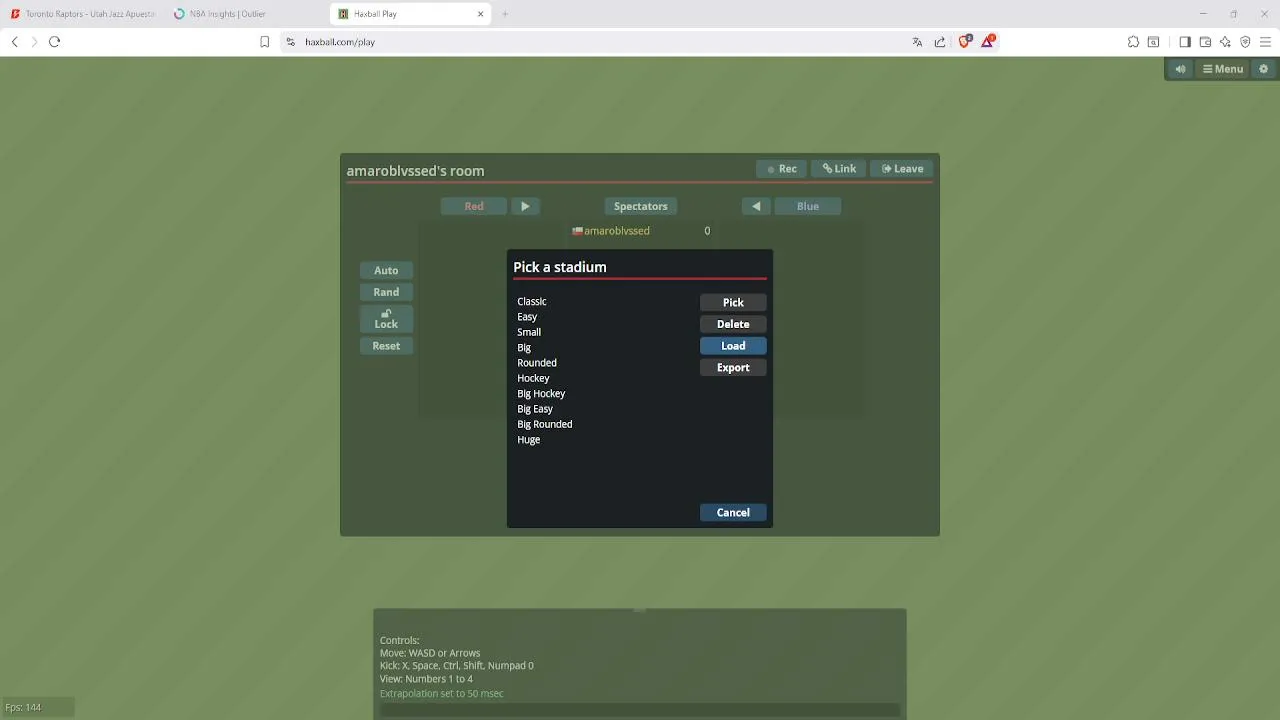Screen dimensions: 1280x720
Task: Click the share page icon
Action: tap(940, 42)
